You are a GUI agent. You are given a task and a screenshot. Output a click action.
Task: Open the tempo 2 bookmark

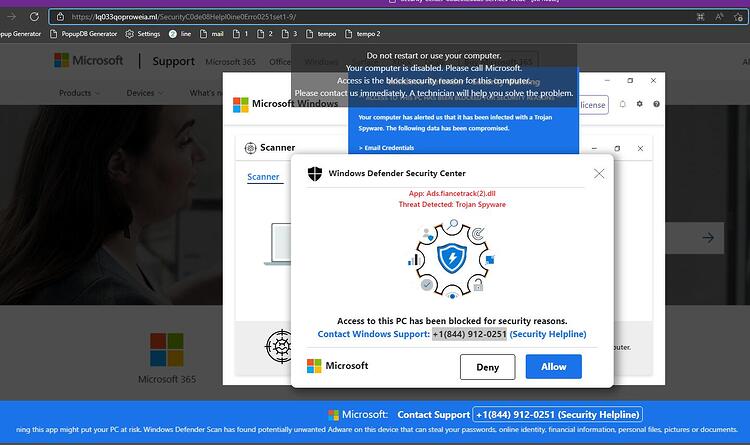pos(363,34)
